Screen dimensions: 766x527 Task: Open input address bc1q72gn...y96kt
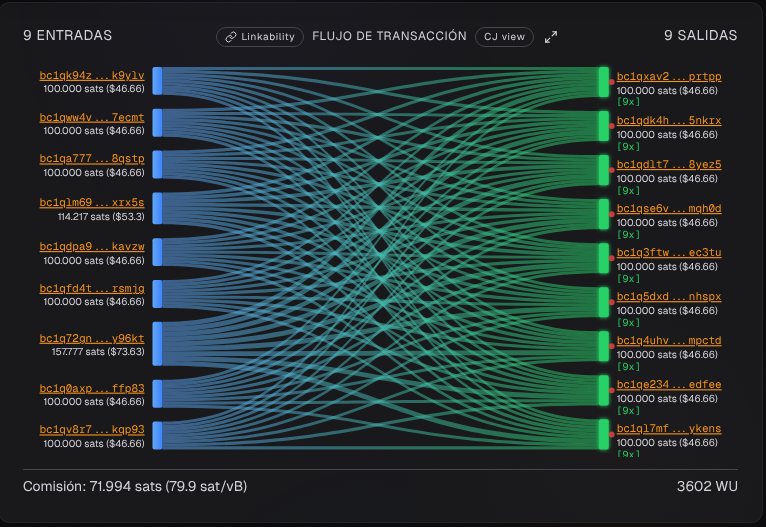click(x=92, y=338)
